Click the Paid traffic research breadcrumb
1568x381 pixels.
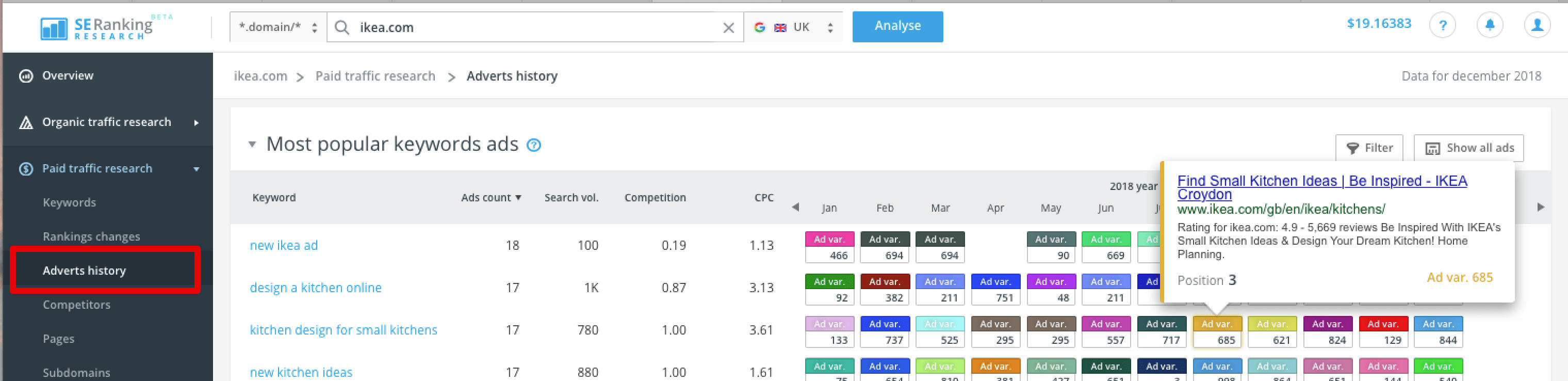[x=375, y=76]
